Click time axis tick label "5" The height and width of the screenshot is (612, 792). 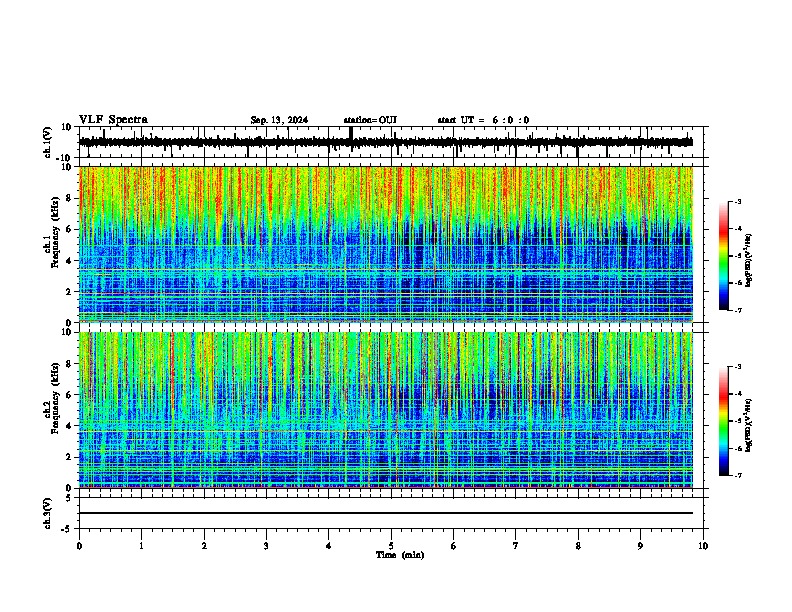click(x=391, y=546)
